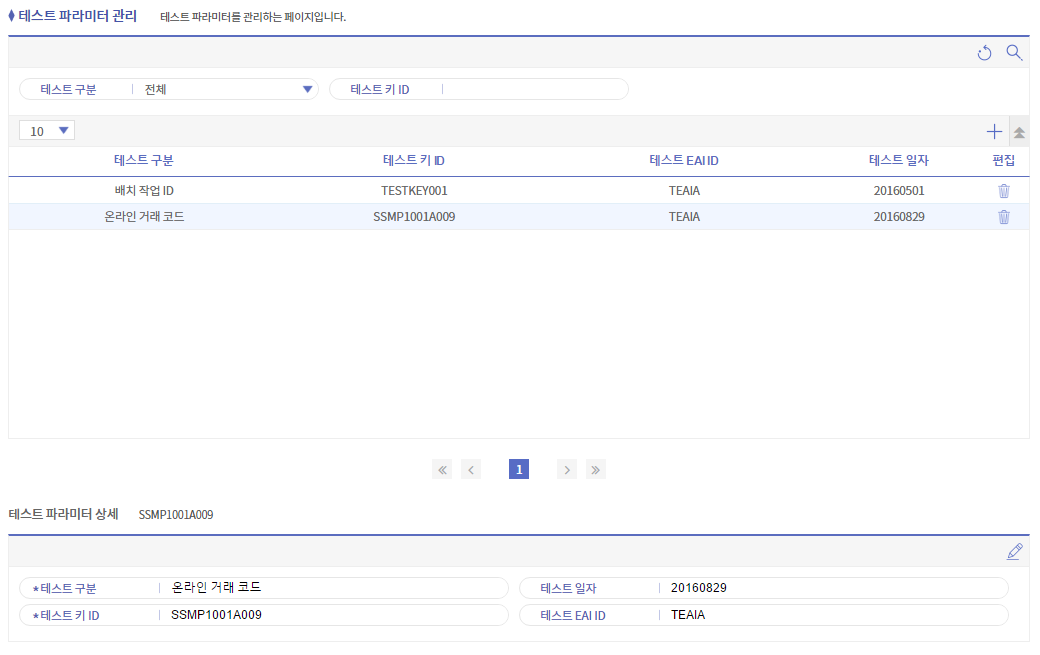Delete the TESTKEY001 row with trash icon
The width and height of the screenshot is (1040, 655).
click(x=1004, y=191)
